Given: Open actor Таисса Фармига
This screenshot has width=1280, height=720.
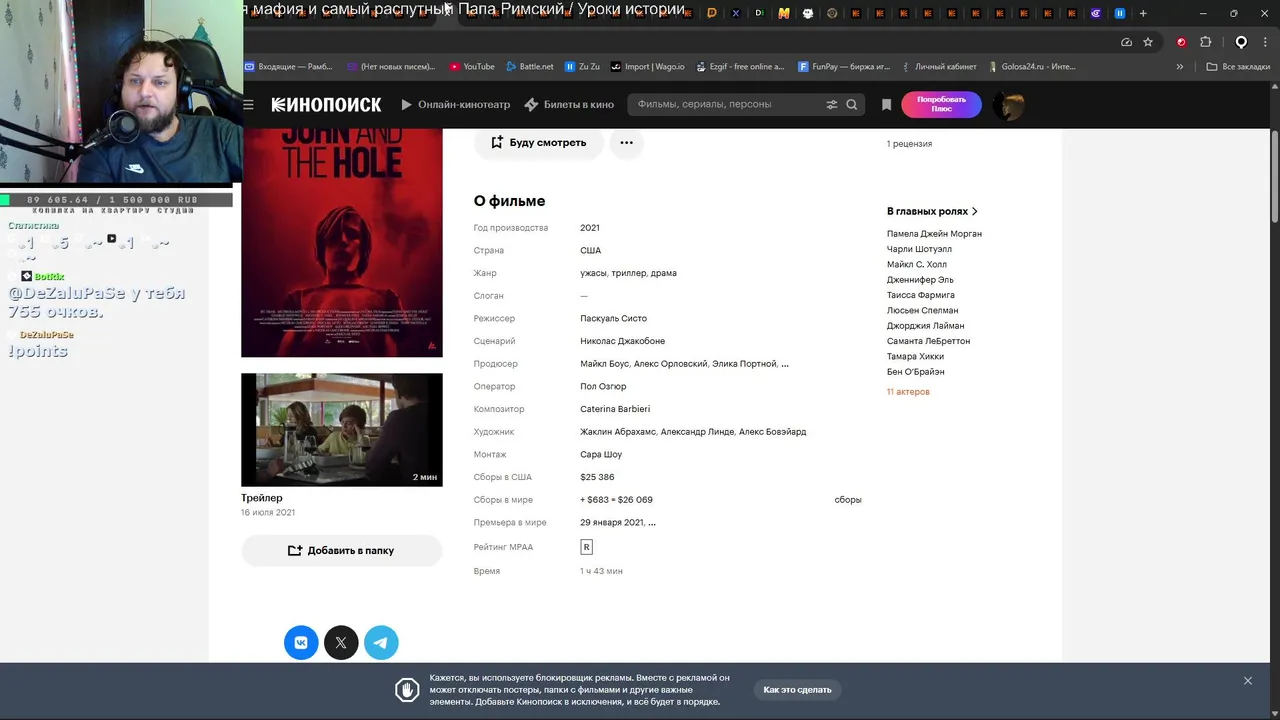Looking at the screenshot, I should 920,295.
